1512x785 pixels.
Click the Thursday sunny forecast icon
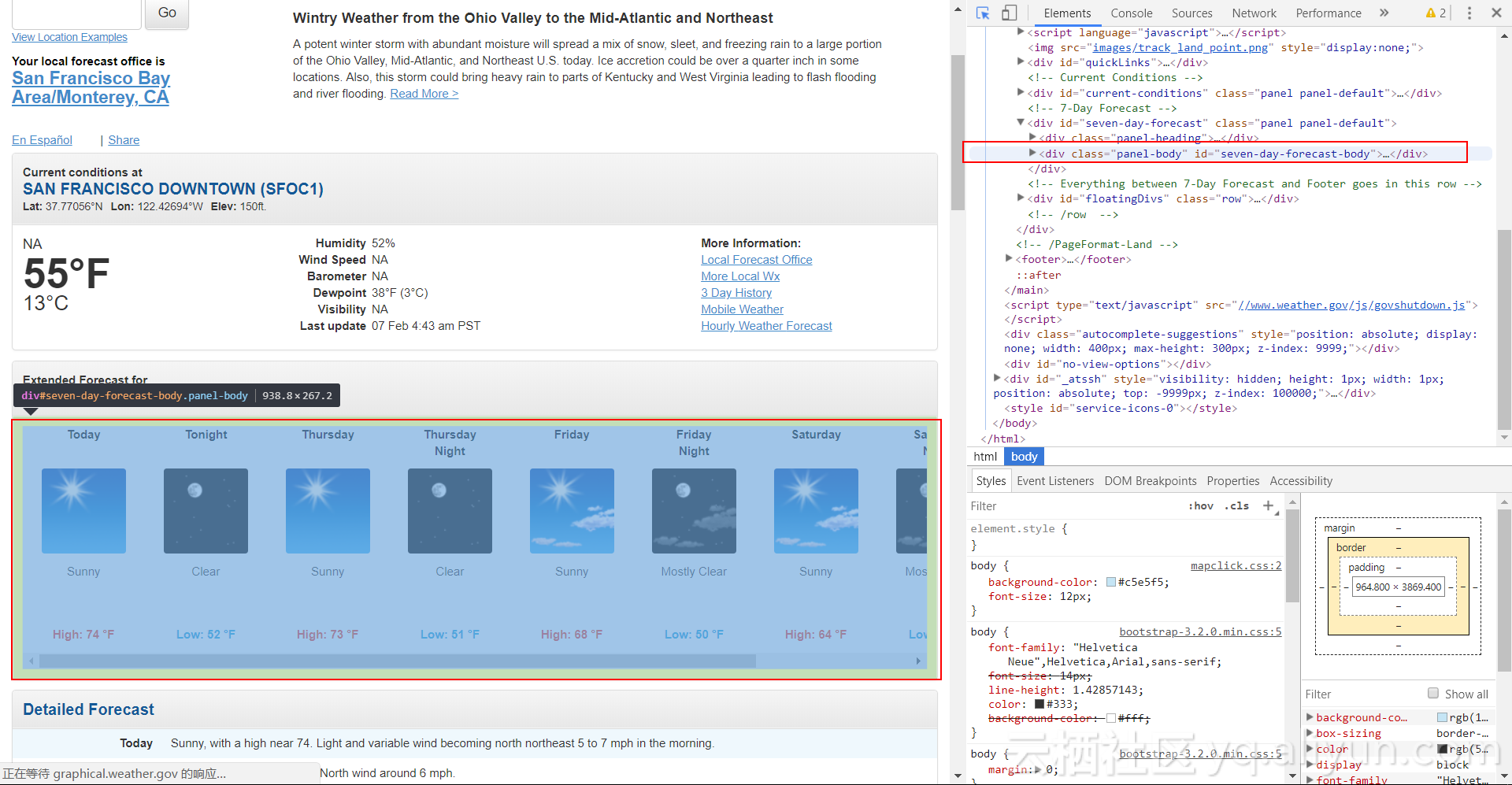pyautogui.click(x=328, y=511)
